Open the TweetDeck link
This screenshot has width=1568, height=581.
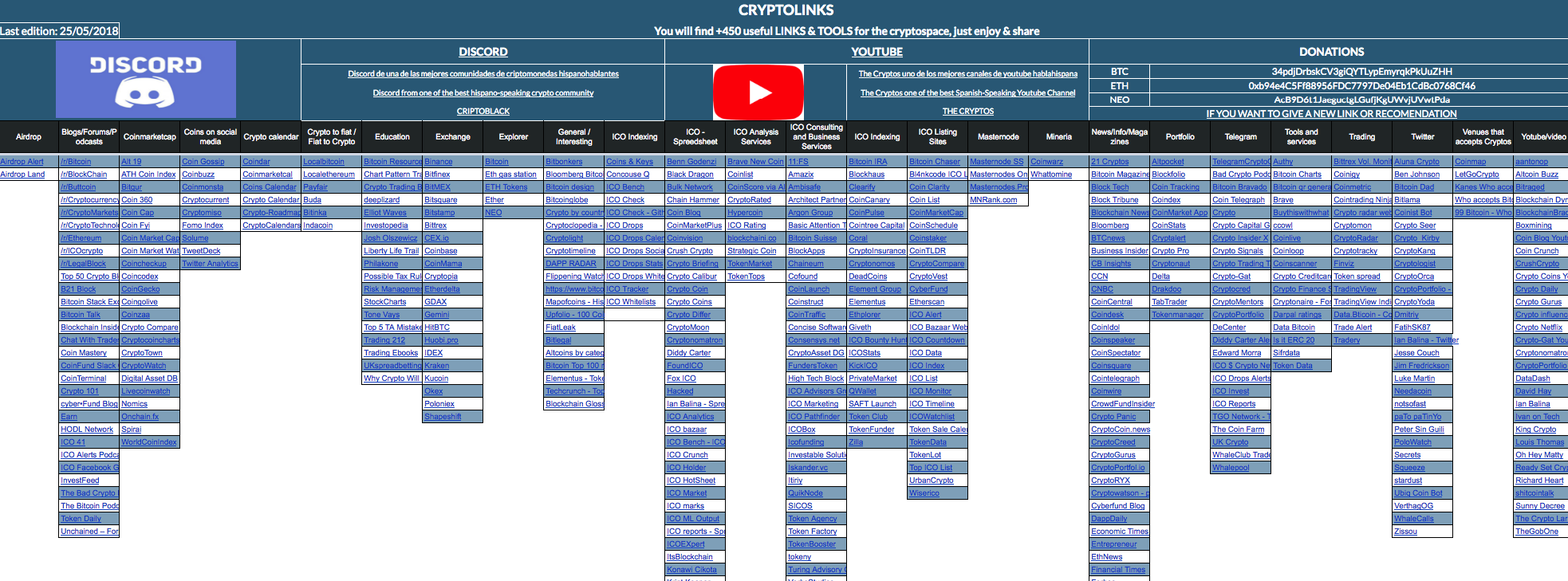[201, 251]
